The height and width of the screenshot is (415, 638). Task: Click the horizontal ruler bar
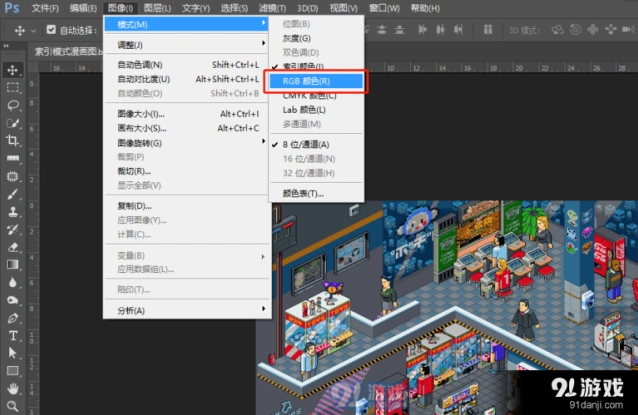pyautogui.click(x=501, y=68)
